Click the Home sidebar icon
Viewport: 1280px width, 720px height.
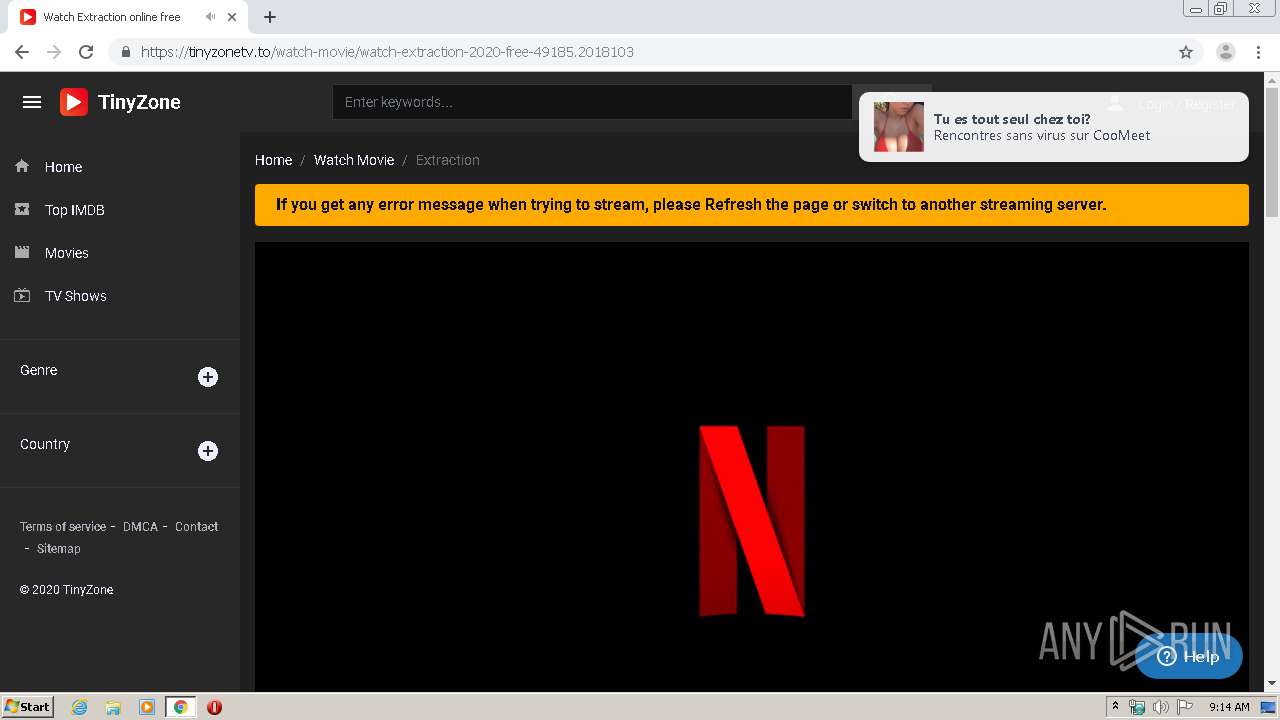click(22, 166)
